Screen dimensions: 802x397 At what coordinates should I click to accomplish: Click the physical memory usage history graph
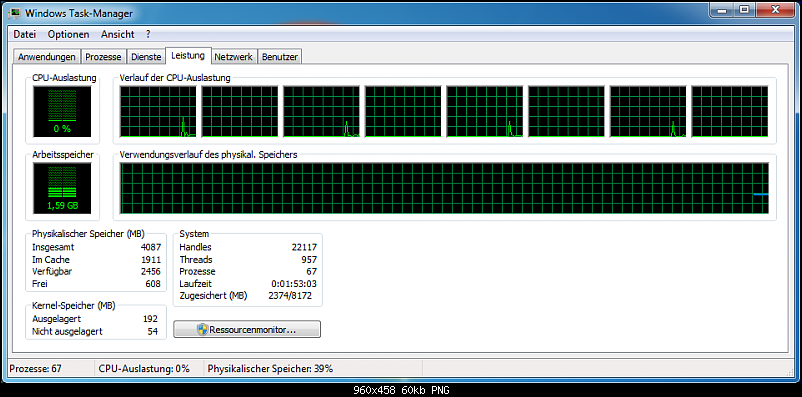[x=444, y=188]
